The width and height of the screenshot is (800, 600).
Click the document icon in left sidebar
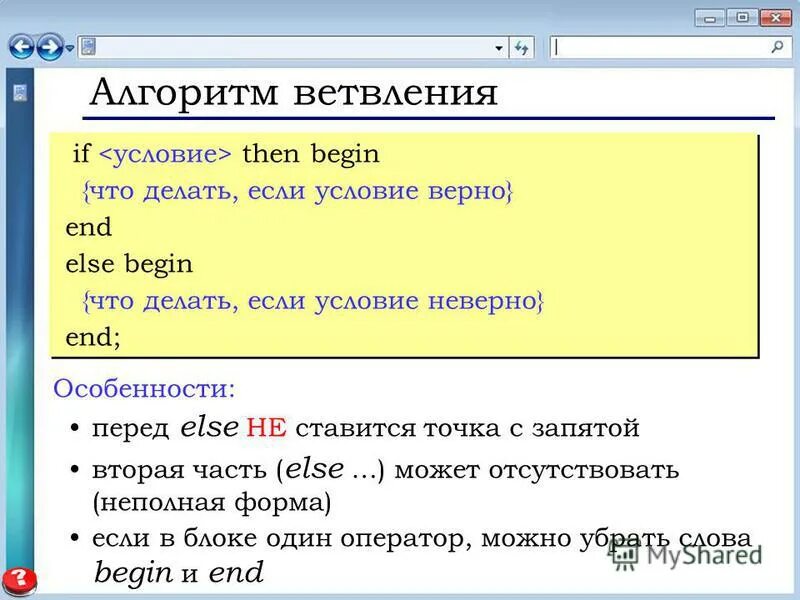pyautogui.click(x=20, y=92)
